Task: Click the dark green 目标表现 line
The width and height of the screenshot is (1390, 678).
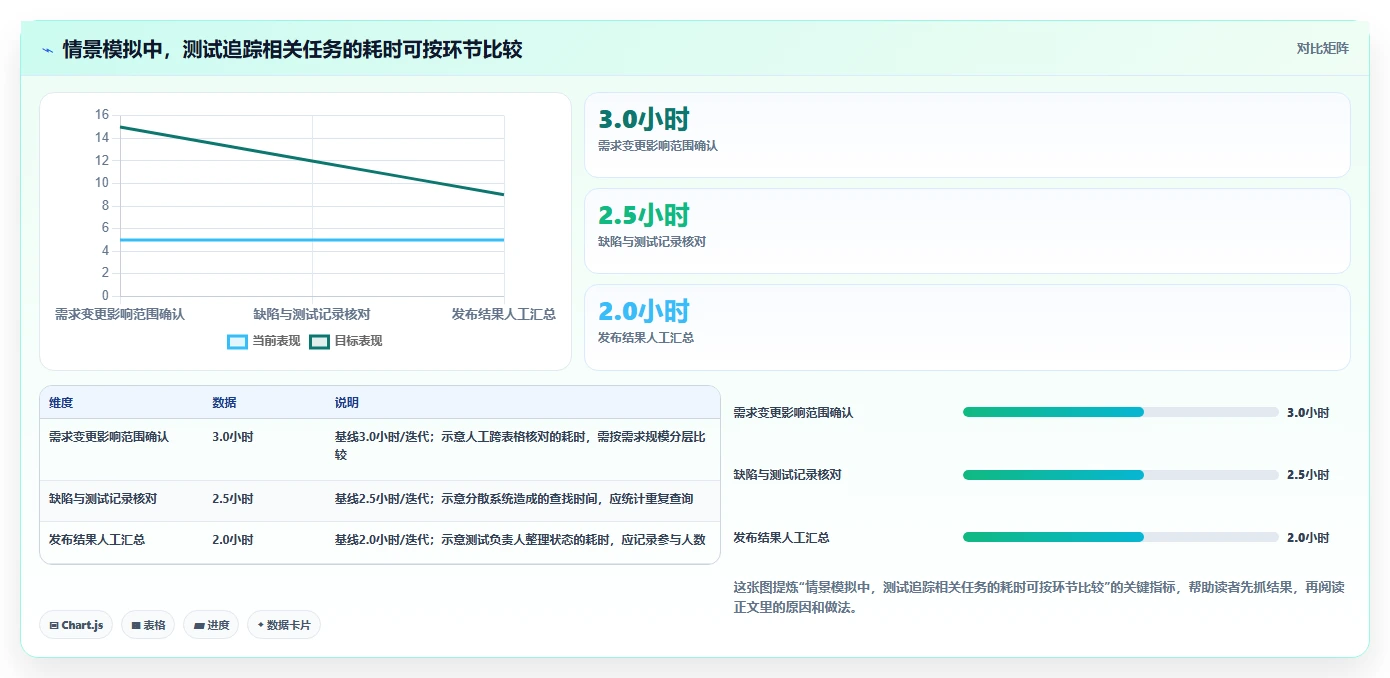Action: [x=312, y=161]
